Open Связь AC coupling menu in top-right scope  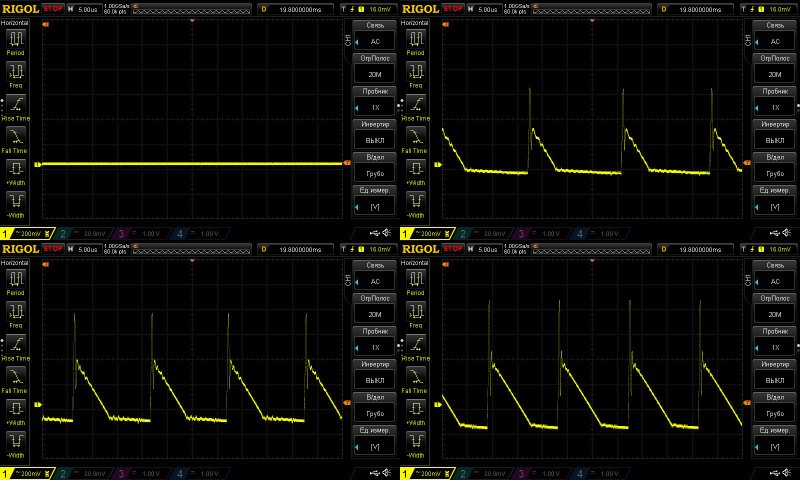coord(775,35)
